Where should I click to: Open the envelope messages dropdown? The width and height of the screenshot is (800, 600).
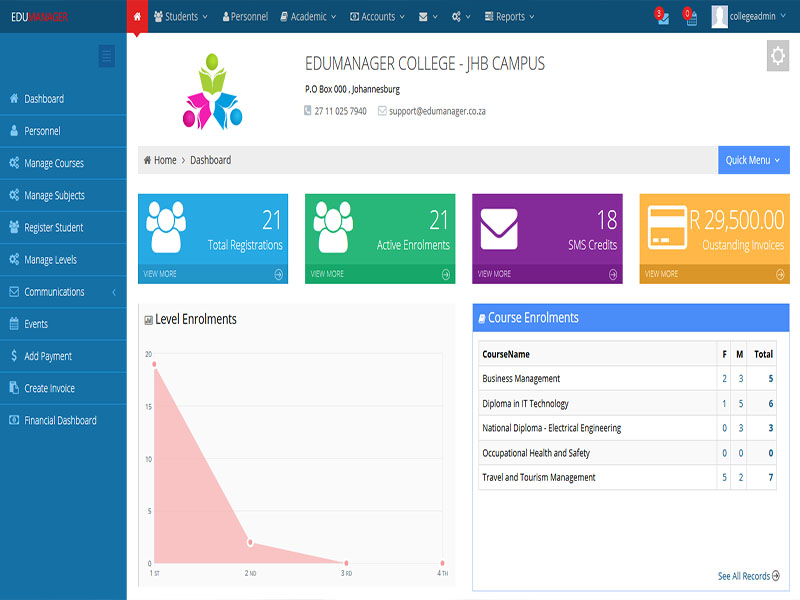pyautogui.click(x=428, y=16)
